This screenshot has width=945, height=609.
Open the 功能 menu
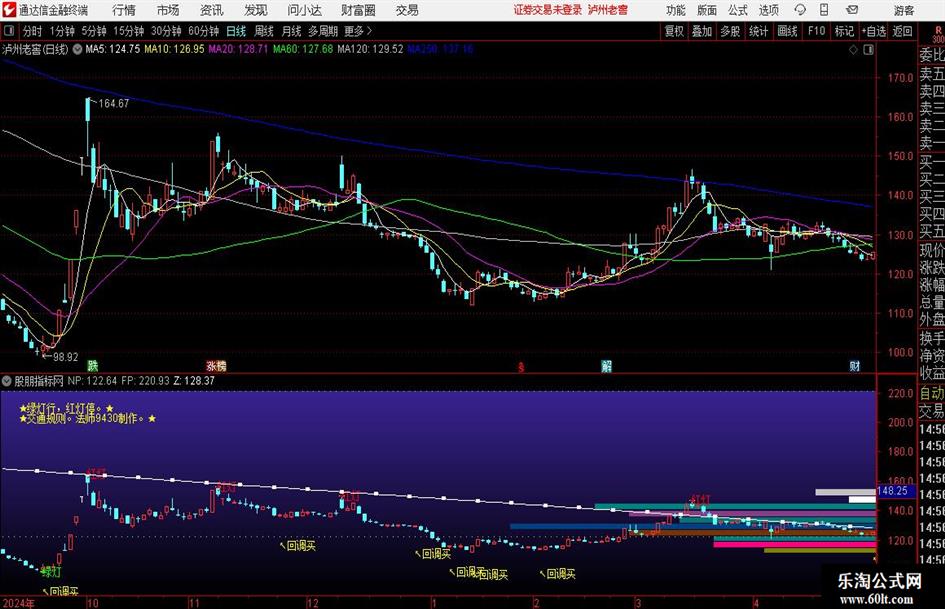676,10
